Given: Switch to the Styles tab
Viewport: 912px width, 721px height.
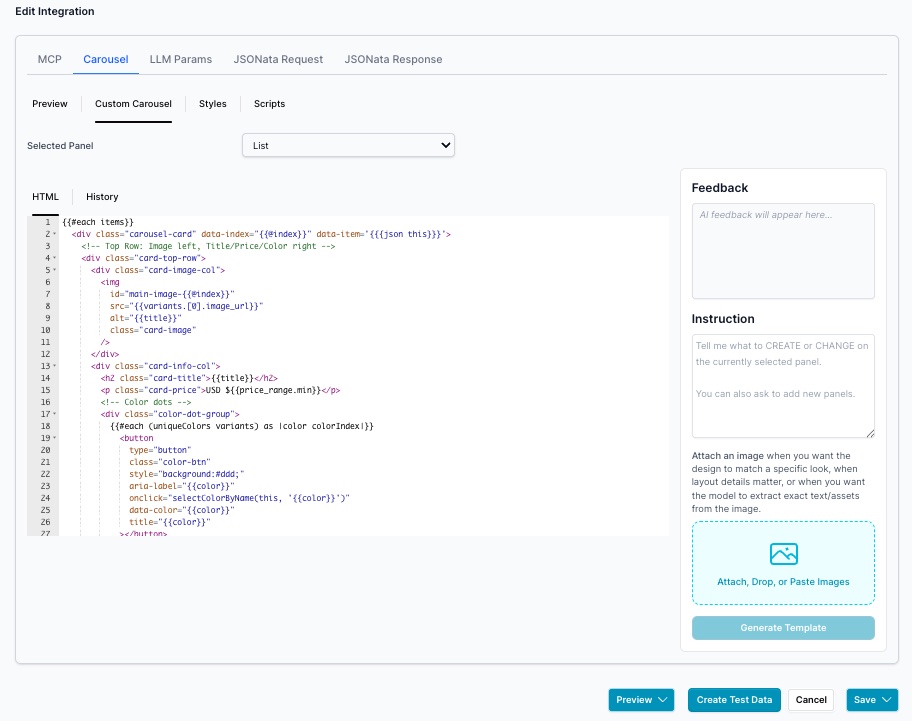Looking at the screenshot, I should click(212, 103).
